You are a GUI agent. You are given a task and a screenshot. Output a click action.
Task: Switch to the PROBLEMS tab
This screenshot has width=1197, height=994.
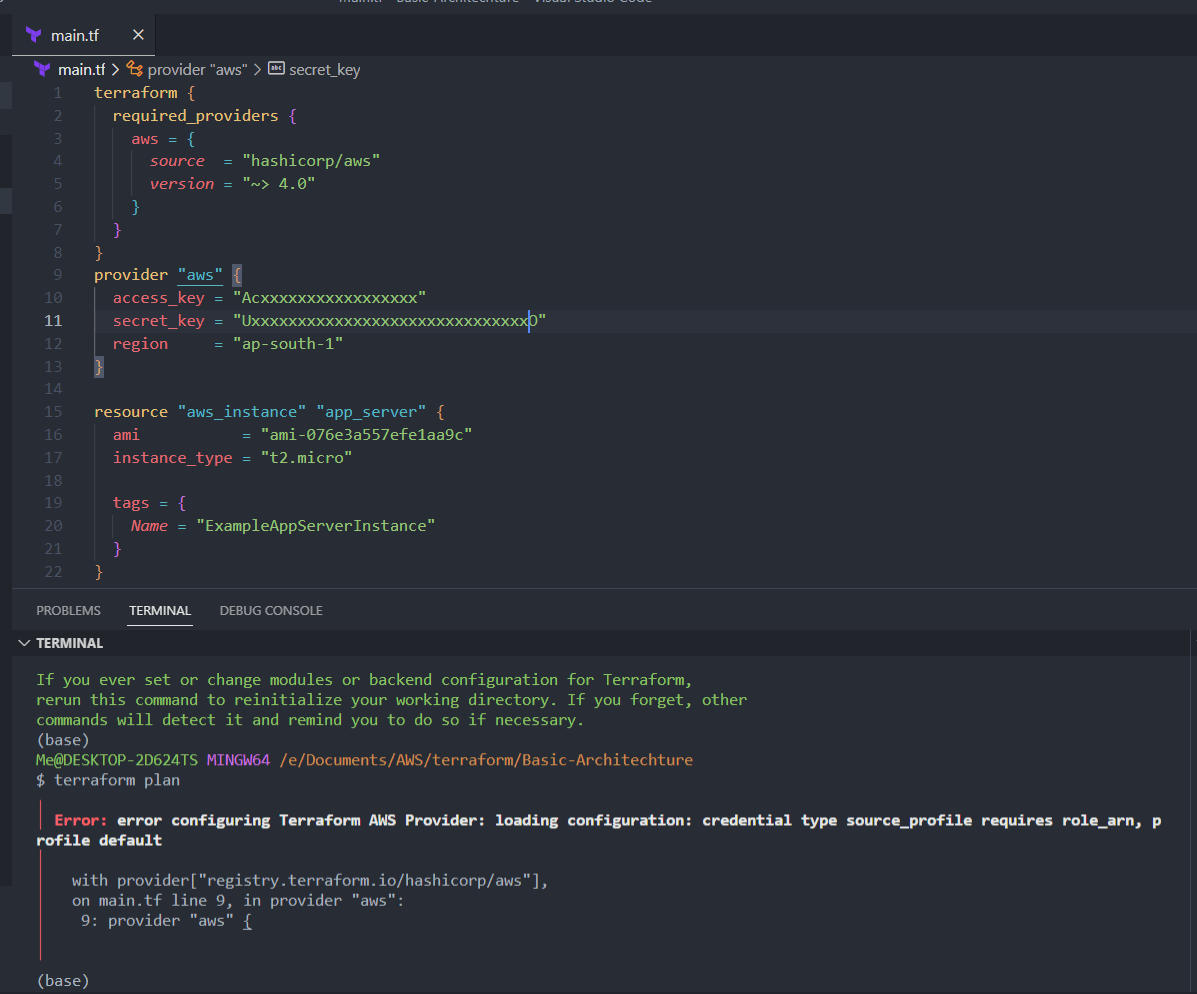point(68,610)
